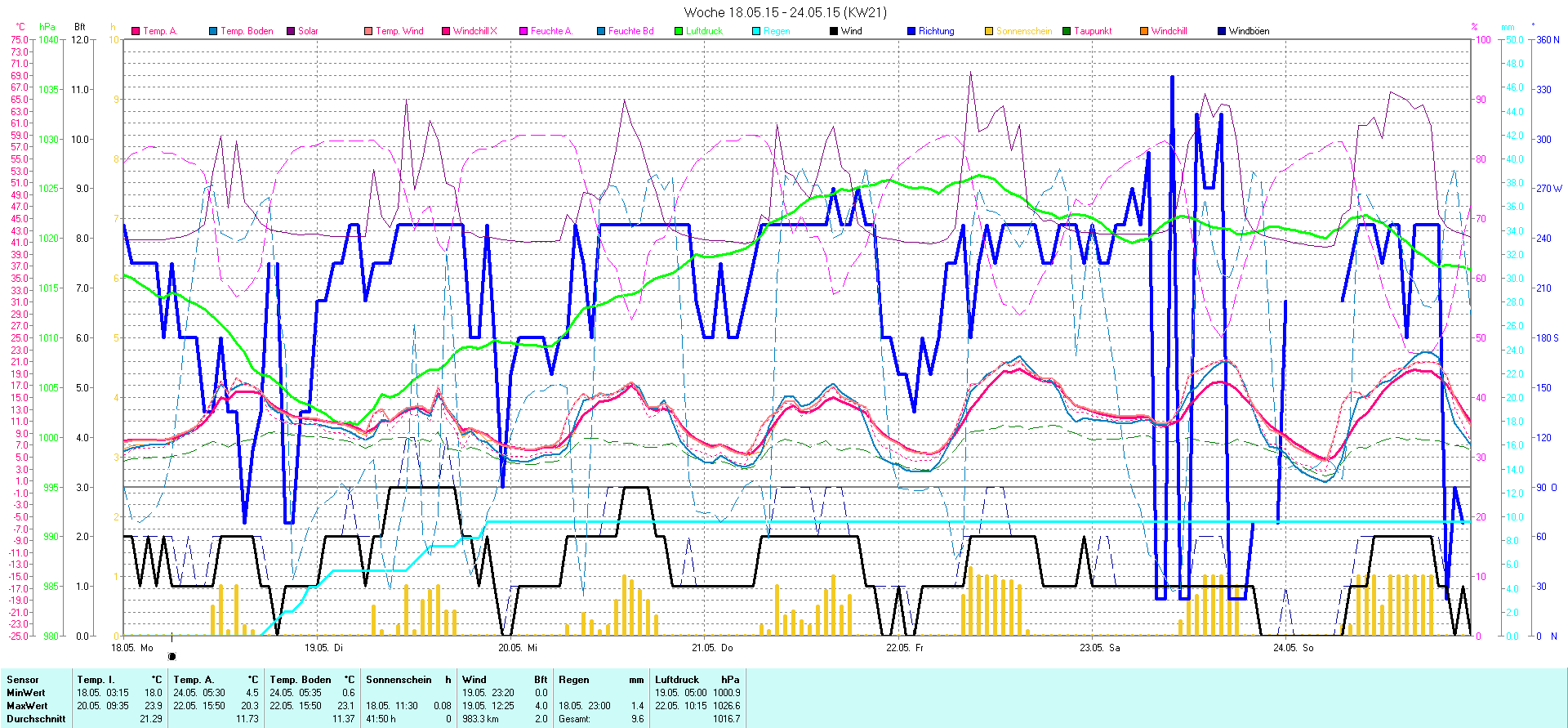Click the Luftdruck column header in the table

pos(676,680)
